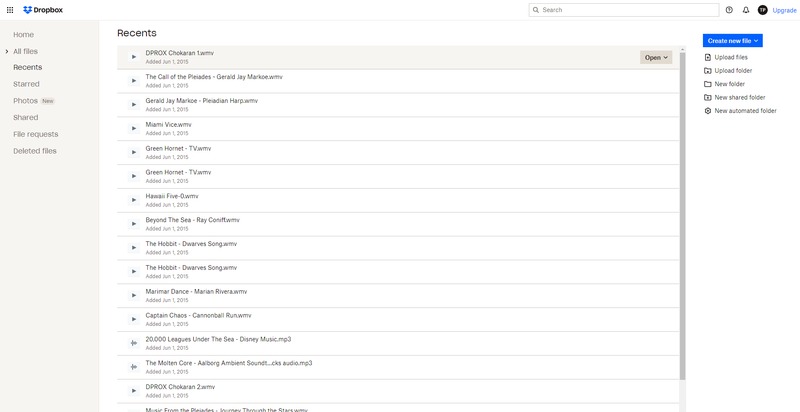
Task: Click the New automated folder icon
Action: 707,110
